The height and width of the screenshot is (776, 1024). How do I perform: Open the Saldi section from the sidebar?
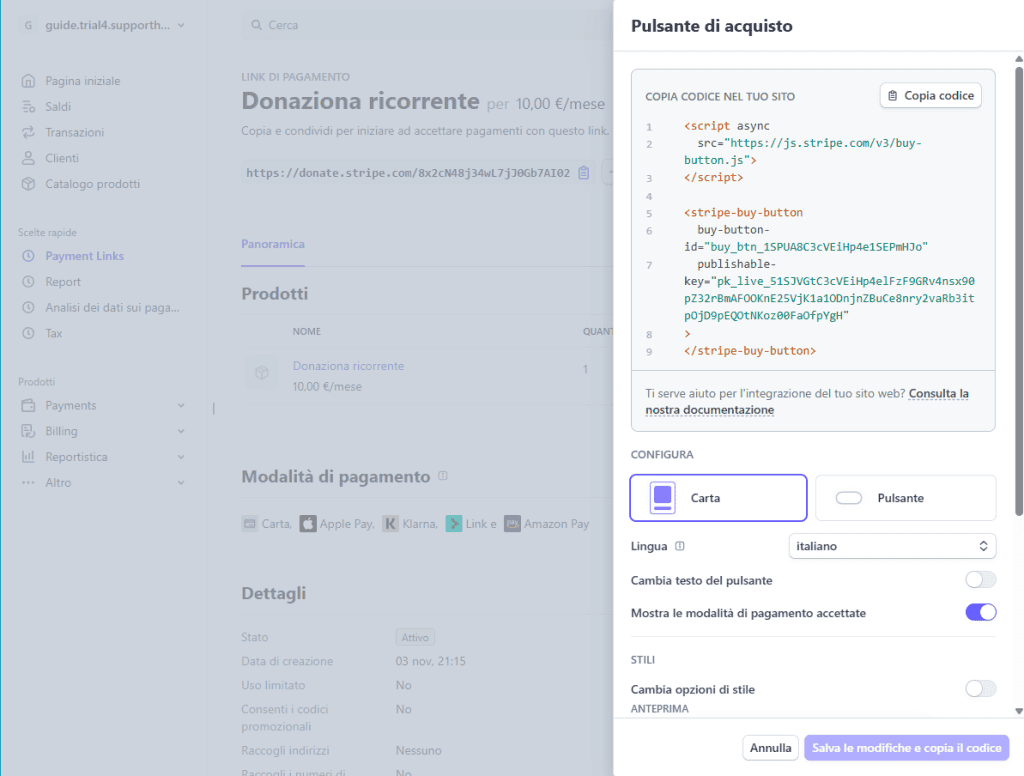[x=58, y=106]
